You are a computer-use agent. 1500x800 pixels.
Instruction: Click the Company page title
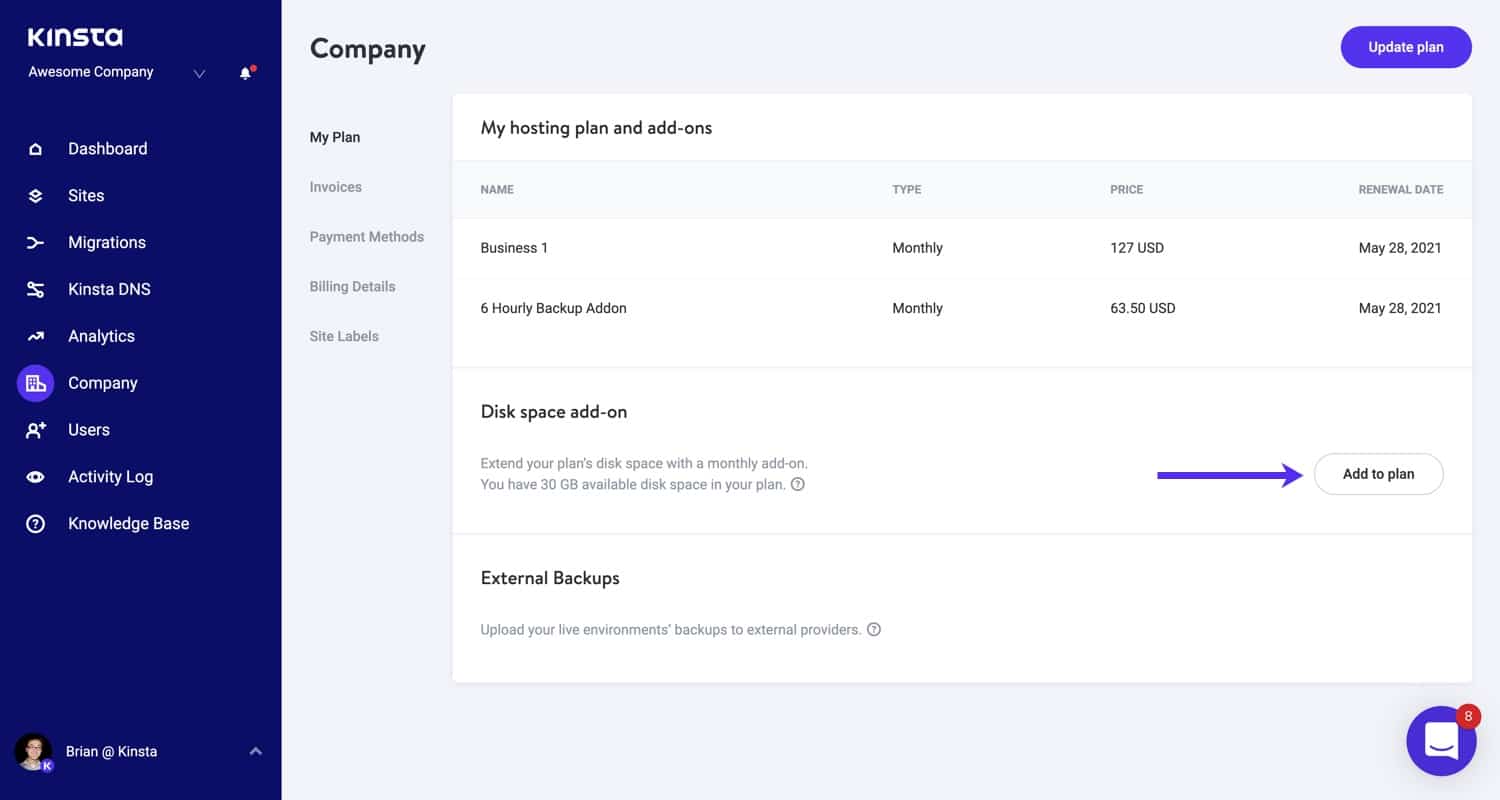point(368,49)
